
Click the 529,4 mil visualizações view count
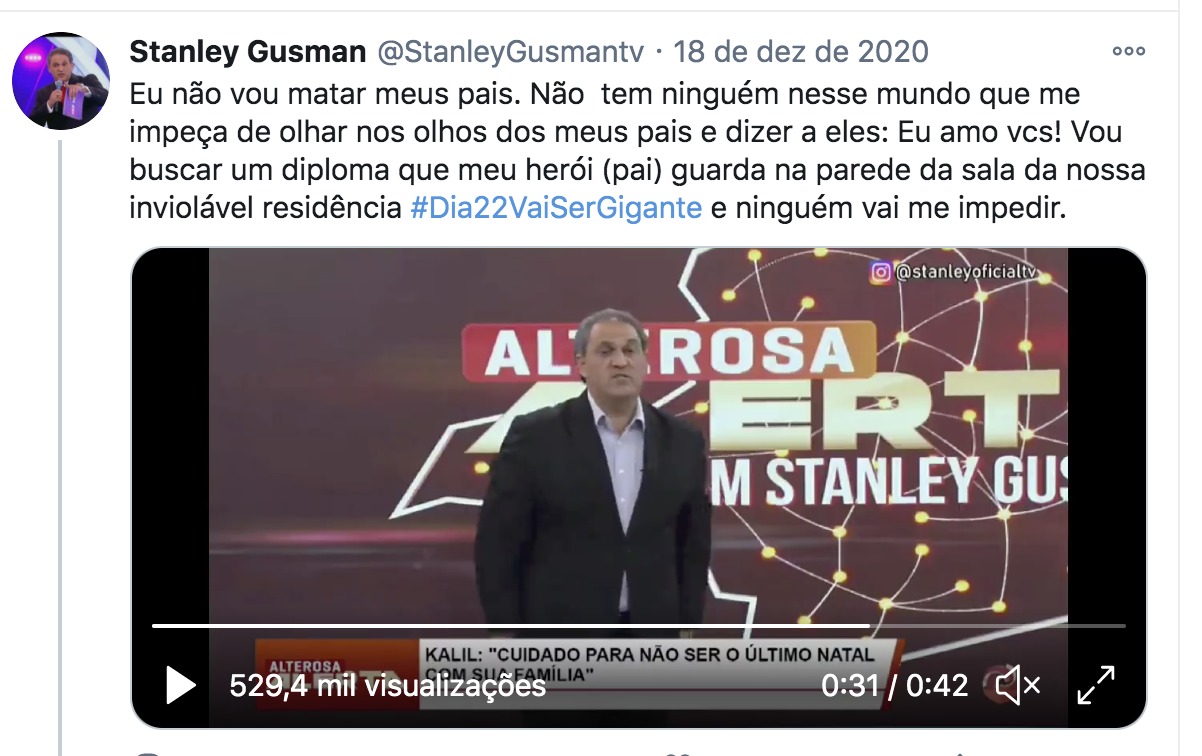coord(388,686)
